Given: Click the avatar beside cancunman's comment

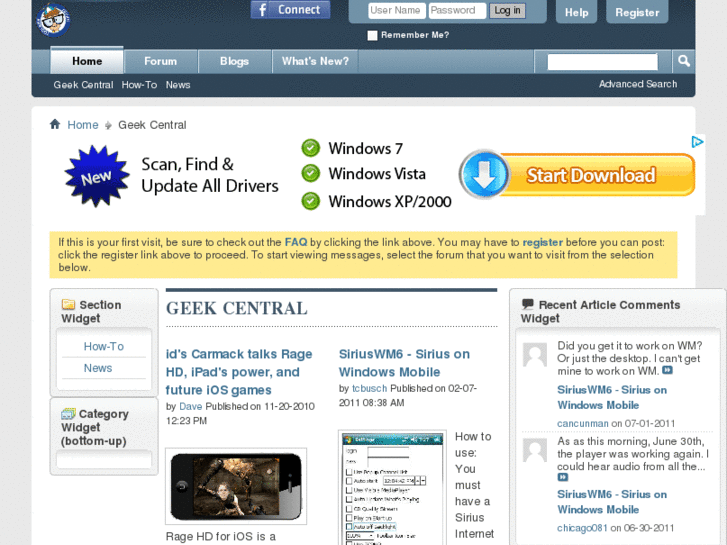Looking at the screenshot, I should click(x=535, y=355).
